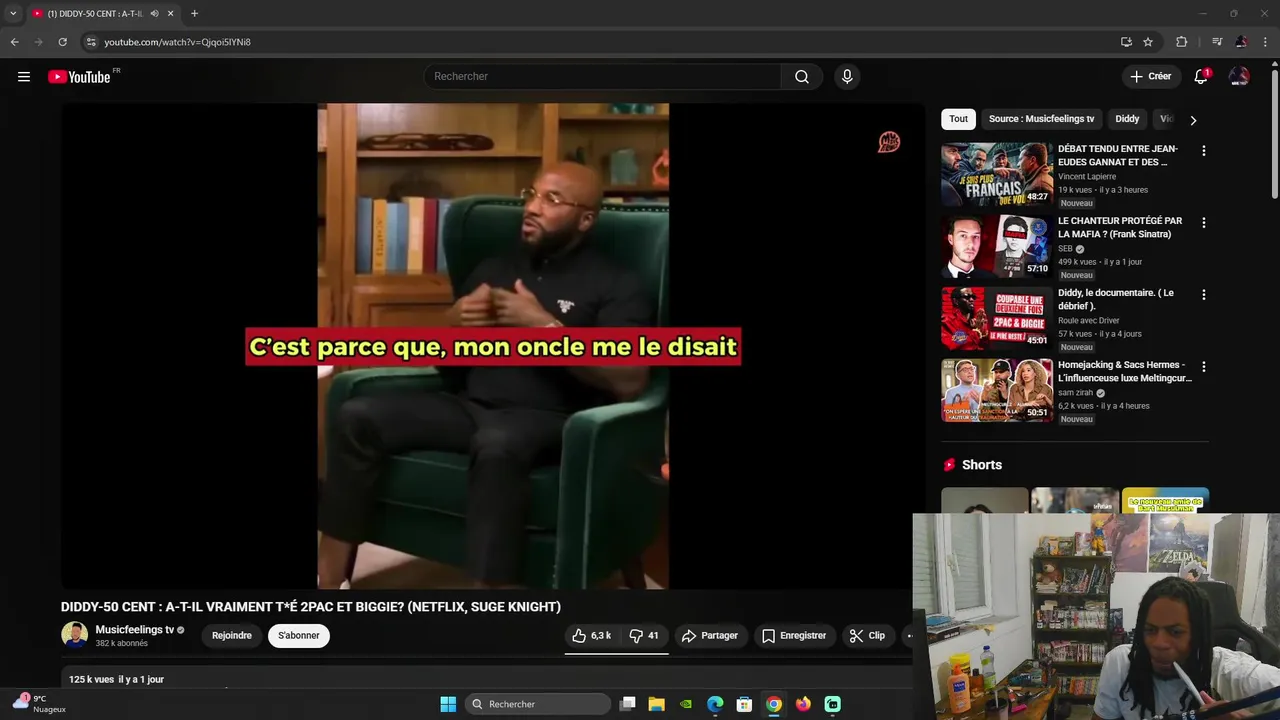Viewport: 1280px width, 720px height.
Task: Open the YouTube hamburger guide menu
Action: [x=24, y=77]
